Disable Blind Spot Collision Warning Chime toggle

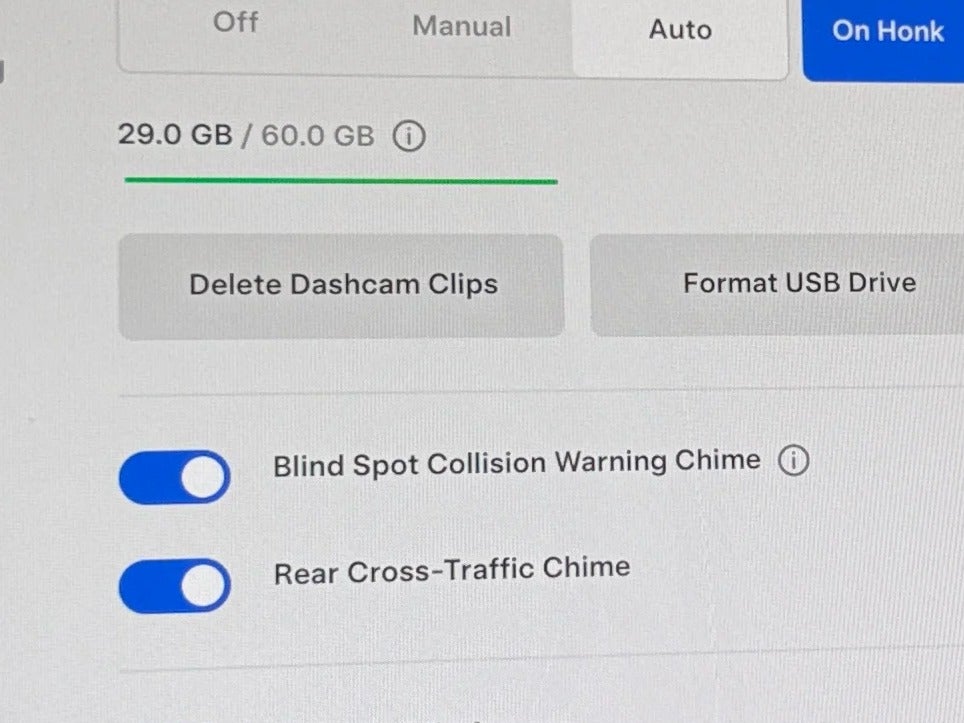tap(175, 477)
